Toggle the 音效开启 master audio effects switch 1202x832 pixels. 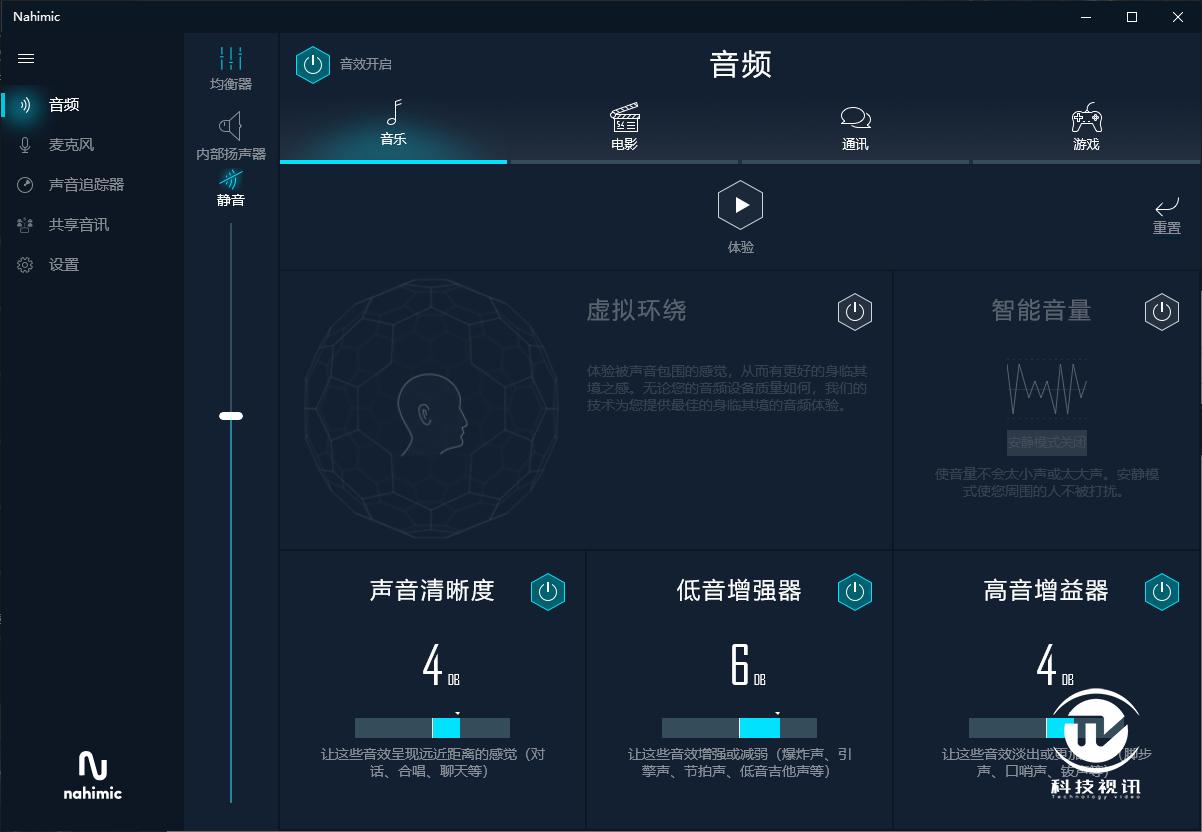pos(313,64)
